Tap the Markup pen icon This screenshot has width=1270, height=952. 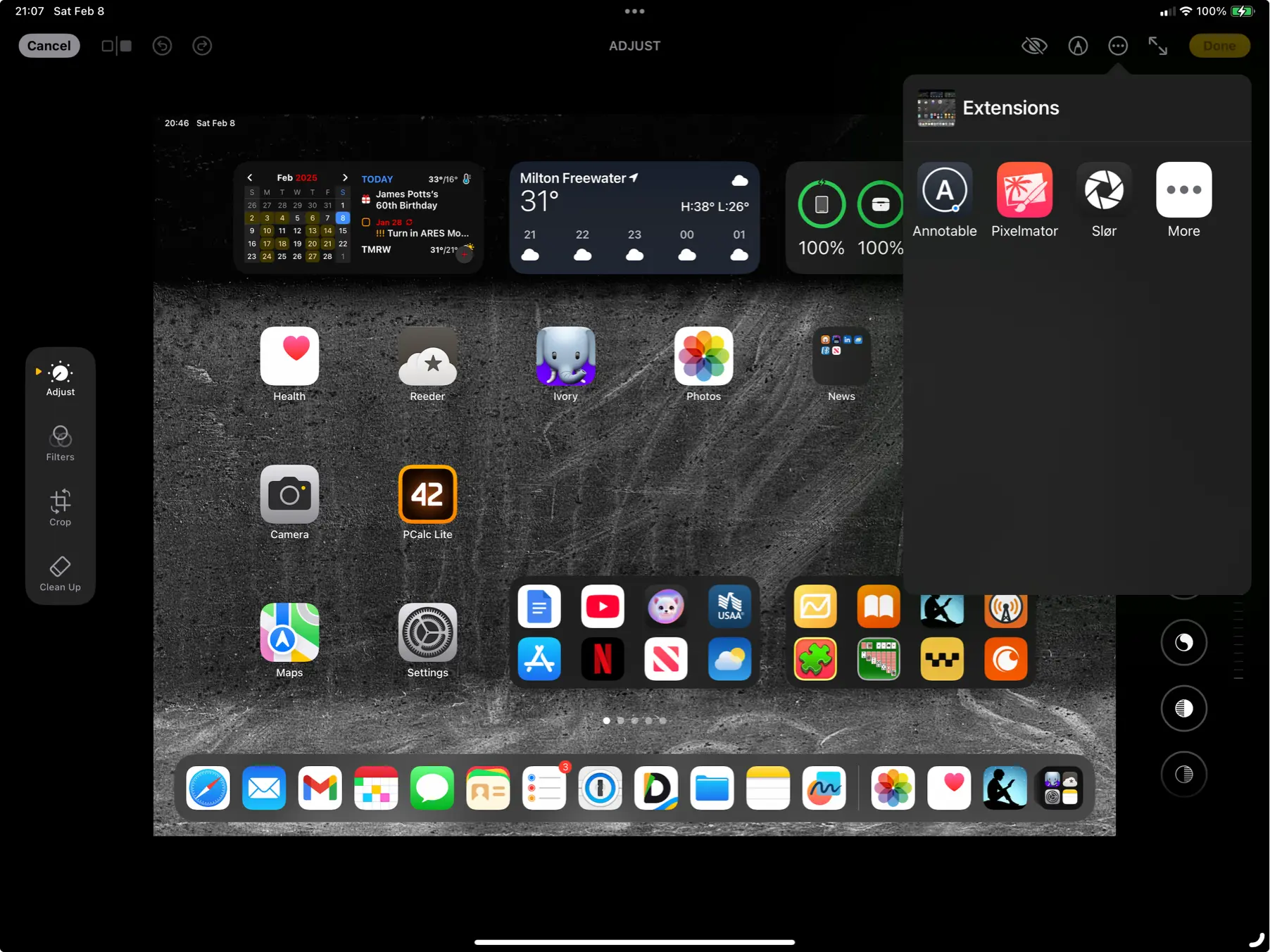click(1078, 46)
